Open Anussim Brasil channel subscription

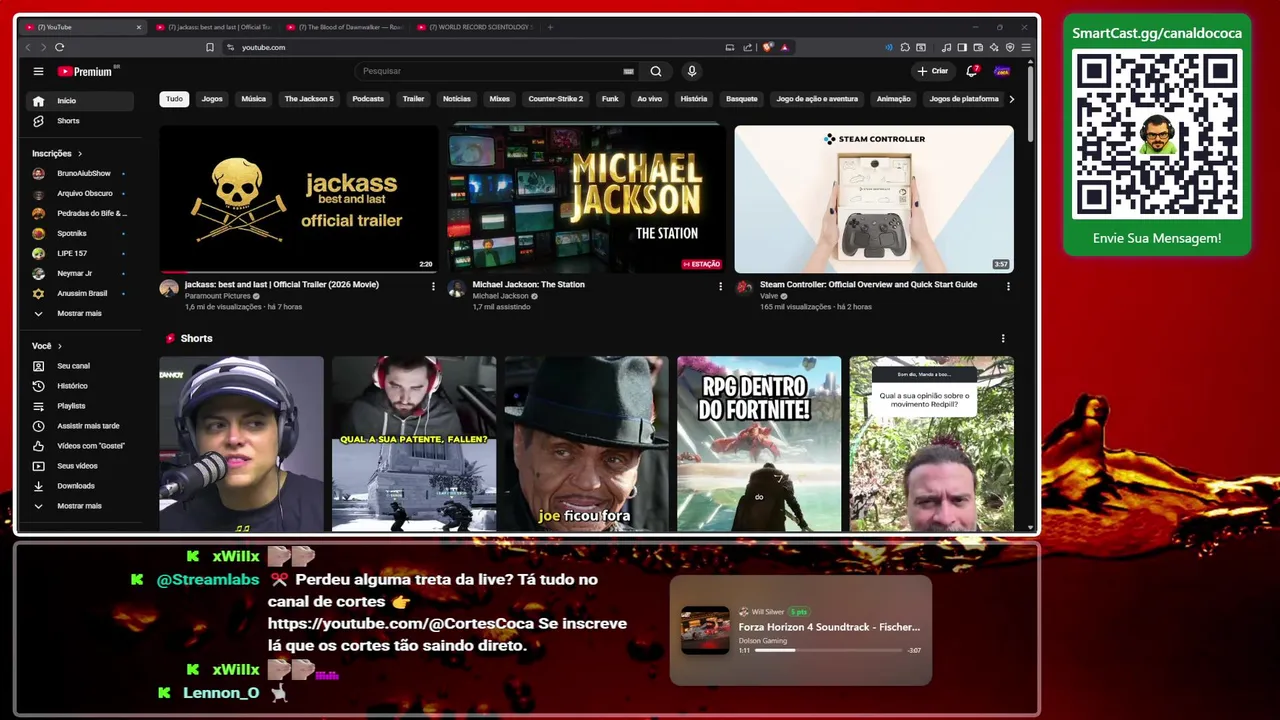coord(79,294)
